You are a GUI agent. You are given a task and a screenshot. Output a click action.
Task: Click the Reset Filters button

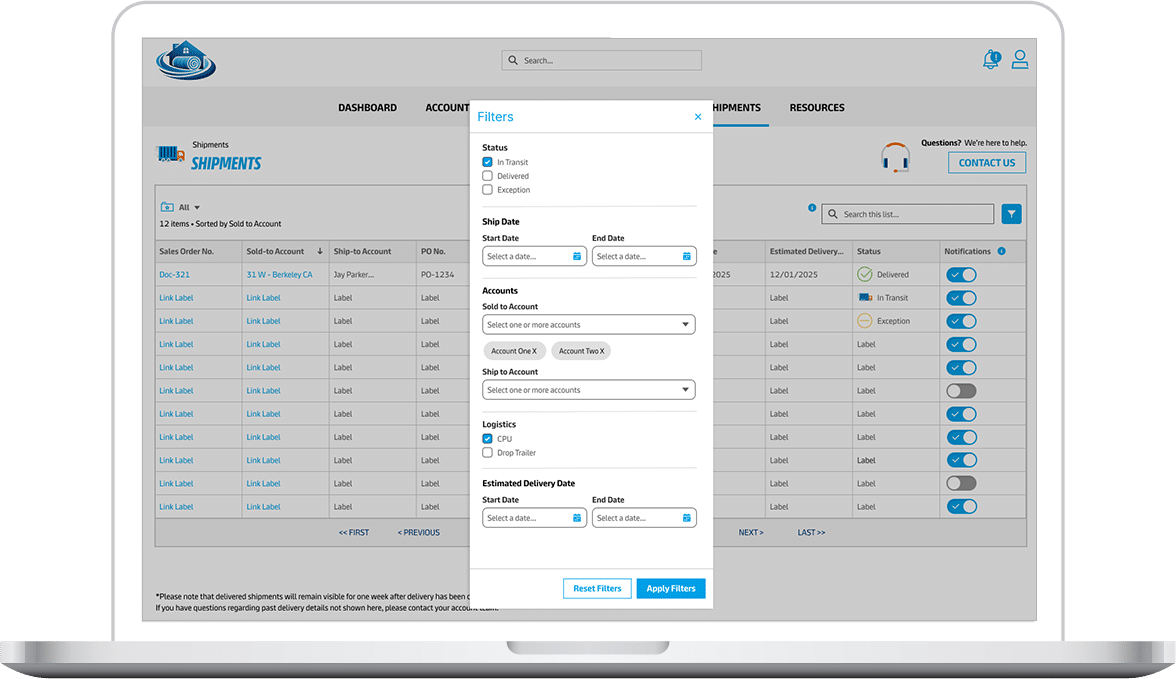pos(597,589)
